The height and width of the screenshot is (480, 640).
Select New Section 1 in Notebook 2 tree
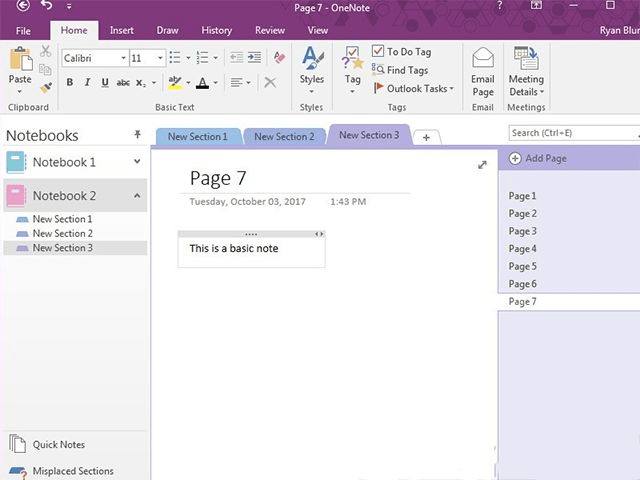coord(62,219)
